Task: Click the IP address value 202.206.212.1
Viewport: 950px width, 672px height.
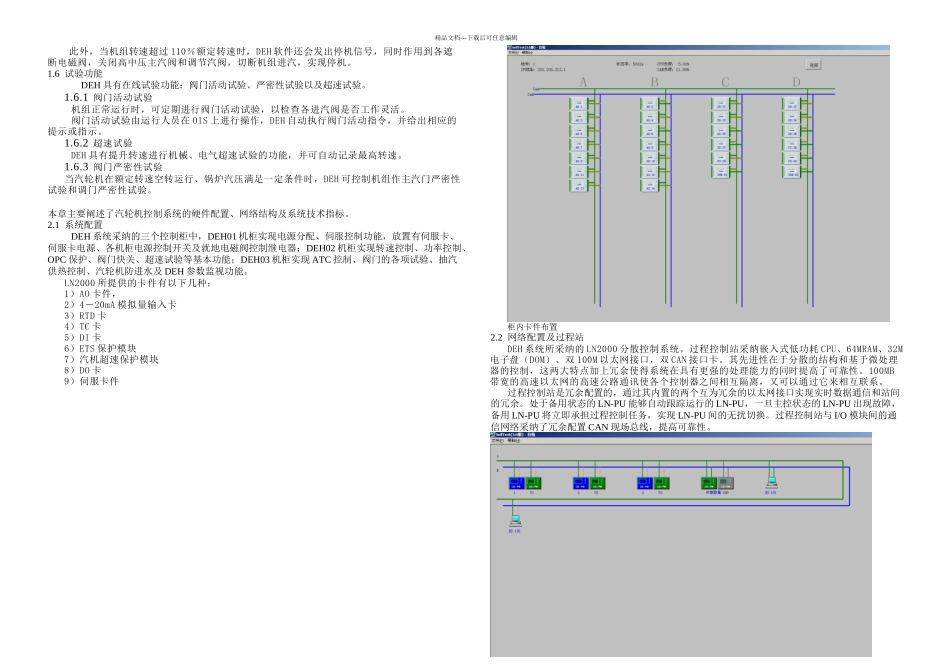Action: (x=551, y=70)
